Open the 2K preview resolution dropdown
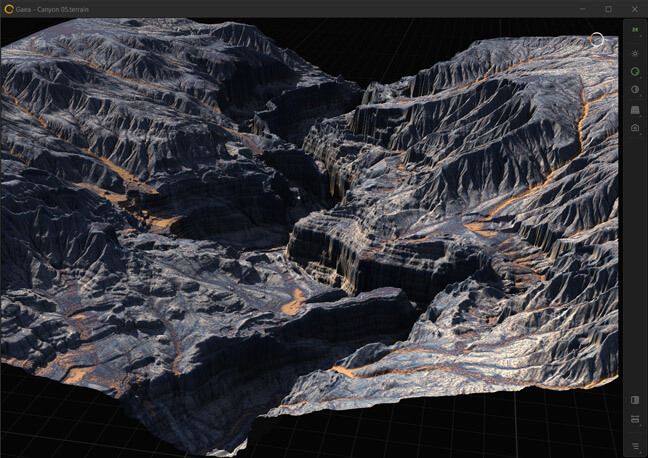Viewport: 648px width, 458px height. pos(634,30)
